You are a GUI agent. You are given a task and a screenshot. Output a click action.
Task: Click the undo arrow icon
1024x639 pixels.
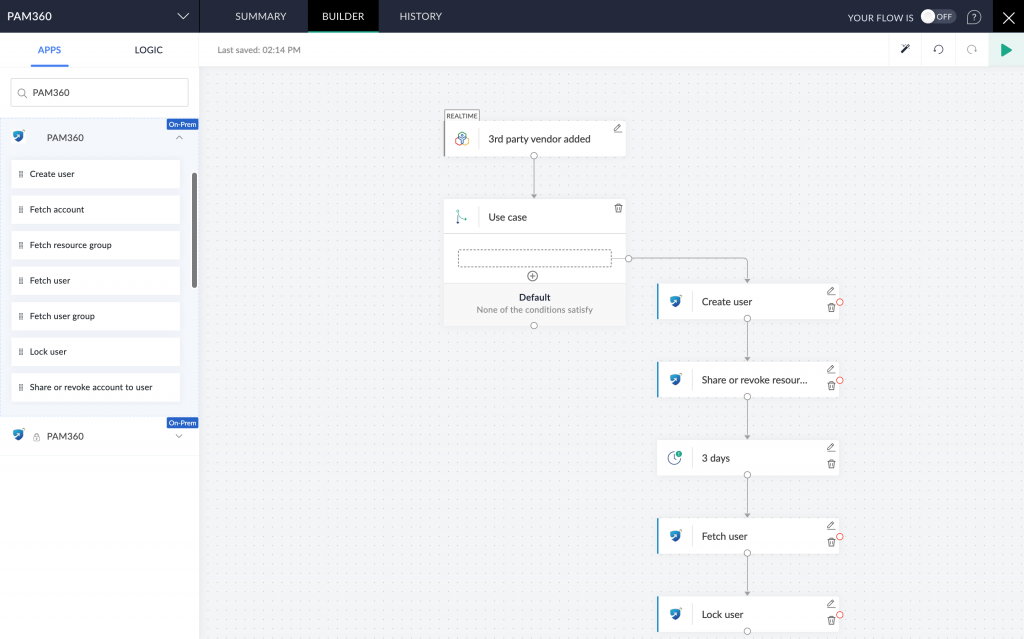[938, 50]
